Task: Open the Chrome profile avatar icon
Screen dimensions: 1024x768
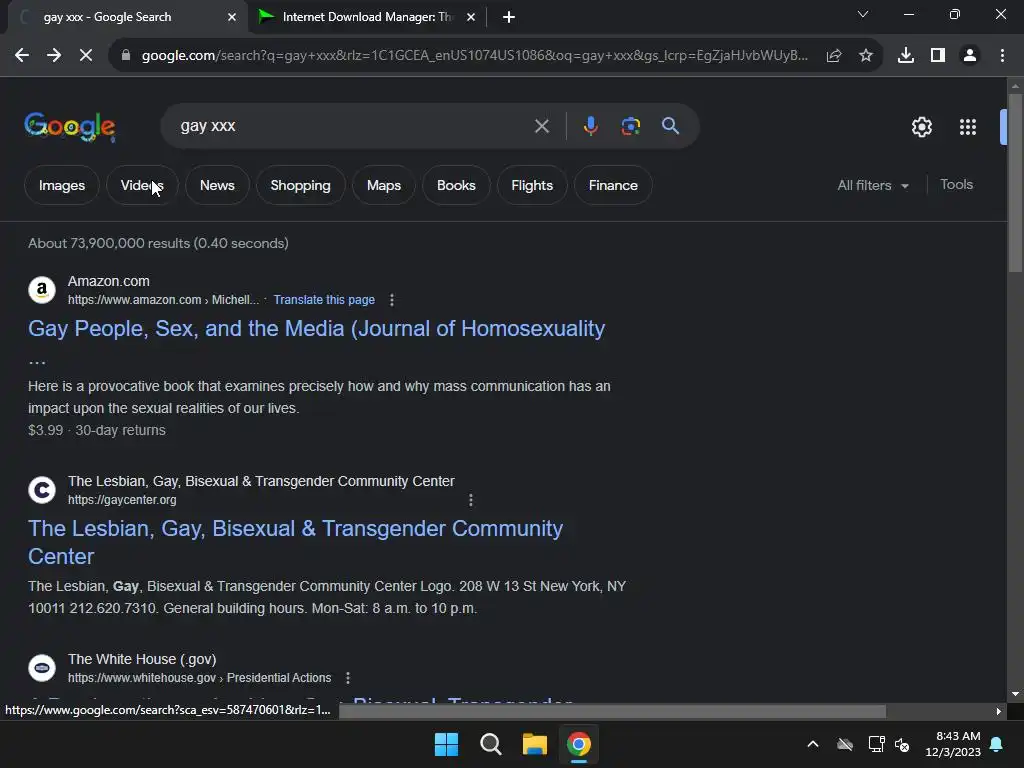Action: click(x=970, y=56)
